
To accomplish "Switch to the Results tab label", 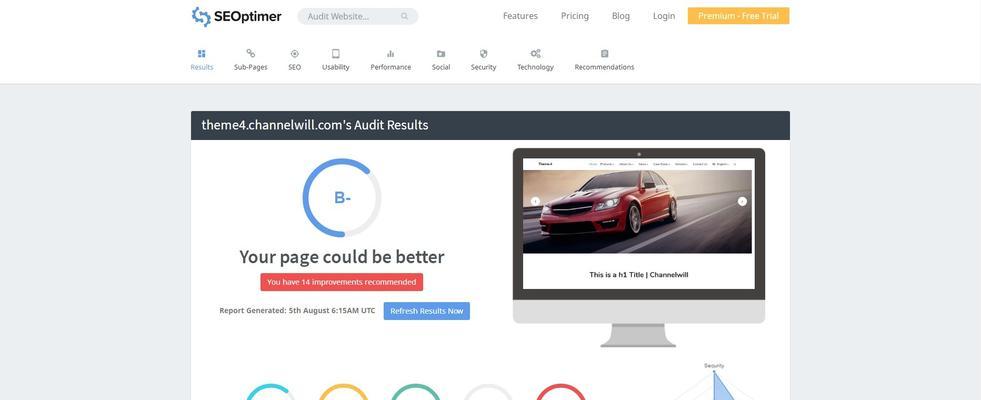I will [201, 67].
